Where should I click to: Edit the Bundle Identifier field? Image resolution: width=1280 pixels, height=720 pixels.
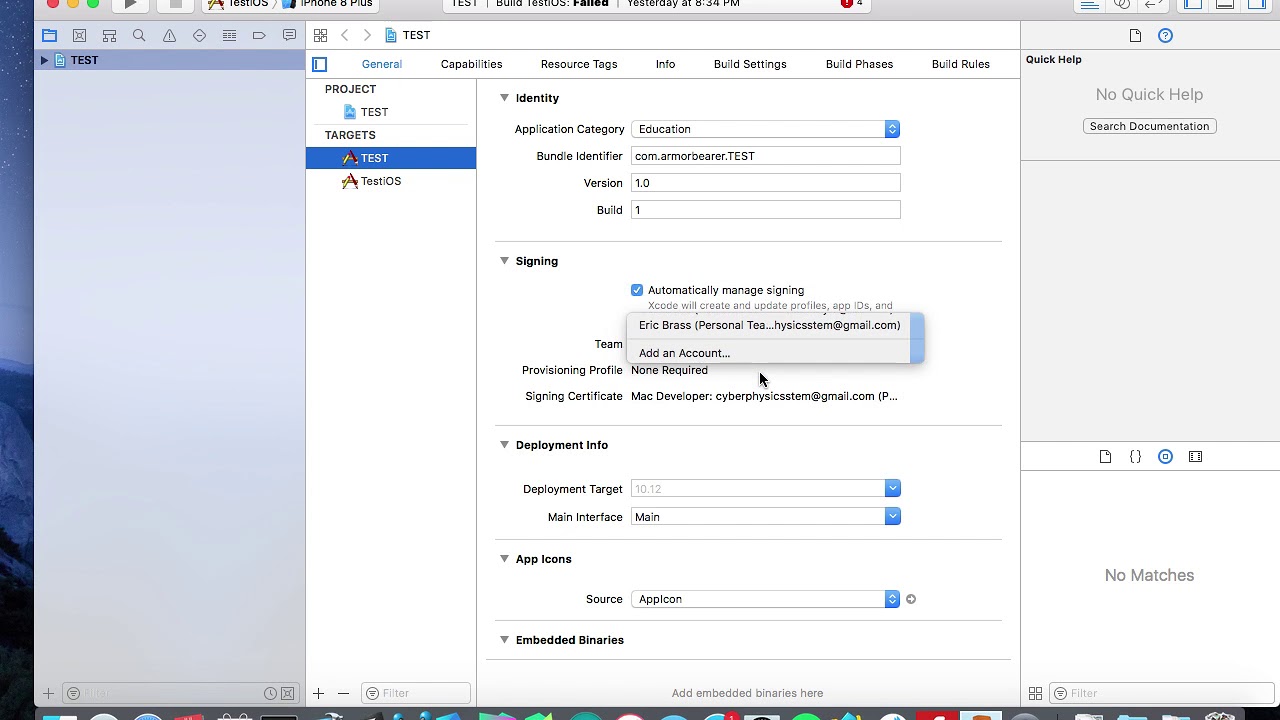coord(766,156)
